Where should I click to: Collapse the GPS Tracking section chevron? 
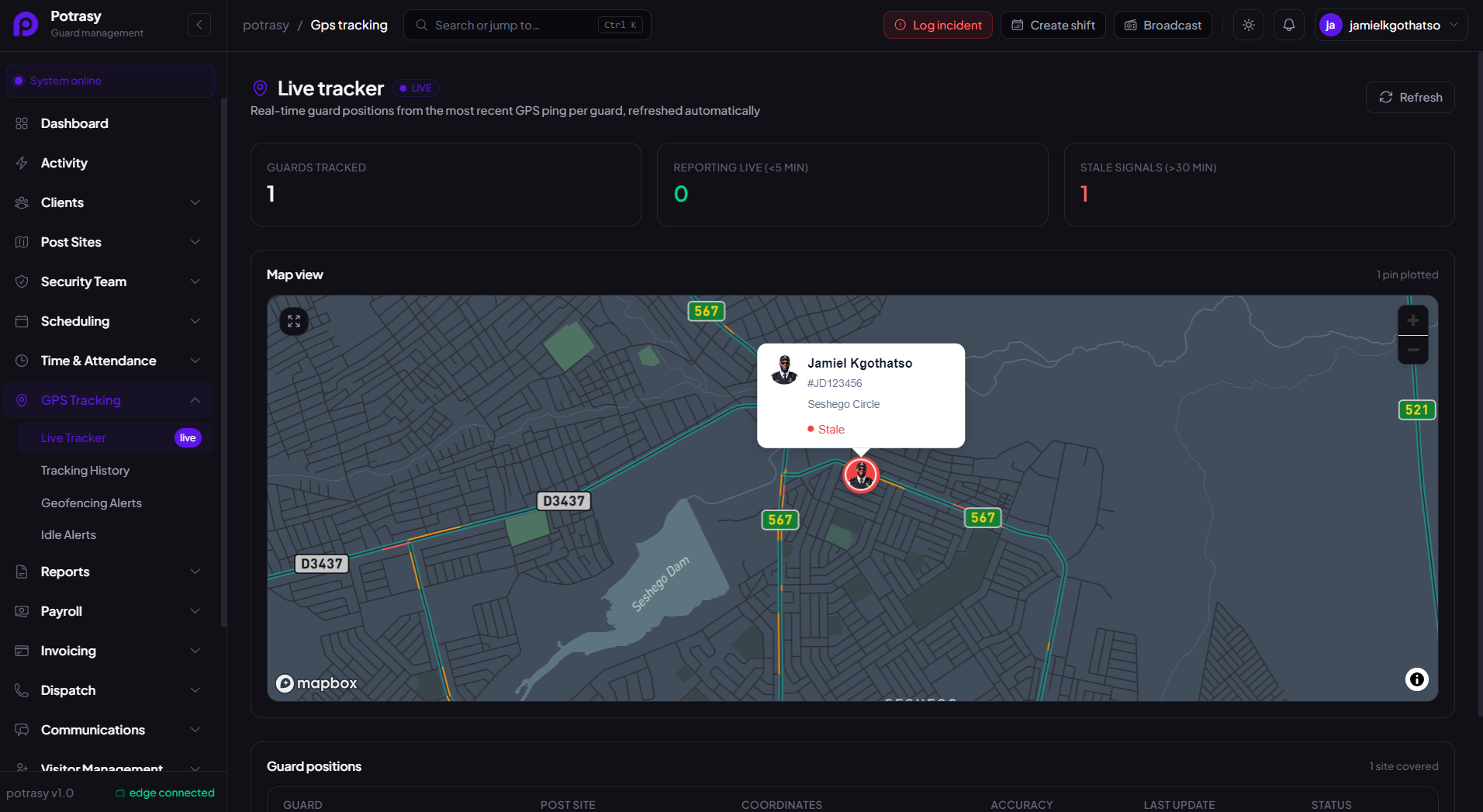pos(195,400)
